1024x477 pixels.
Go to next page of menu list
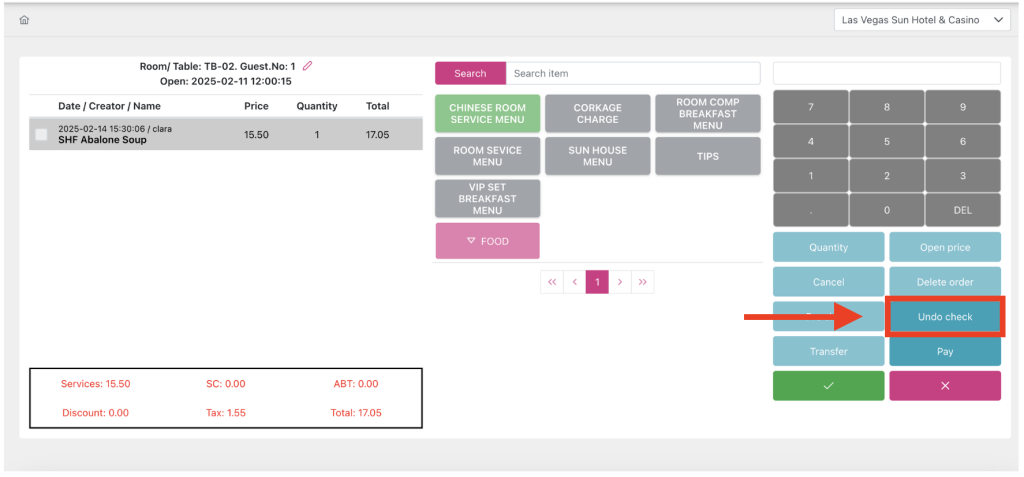click(620, 282)
